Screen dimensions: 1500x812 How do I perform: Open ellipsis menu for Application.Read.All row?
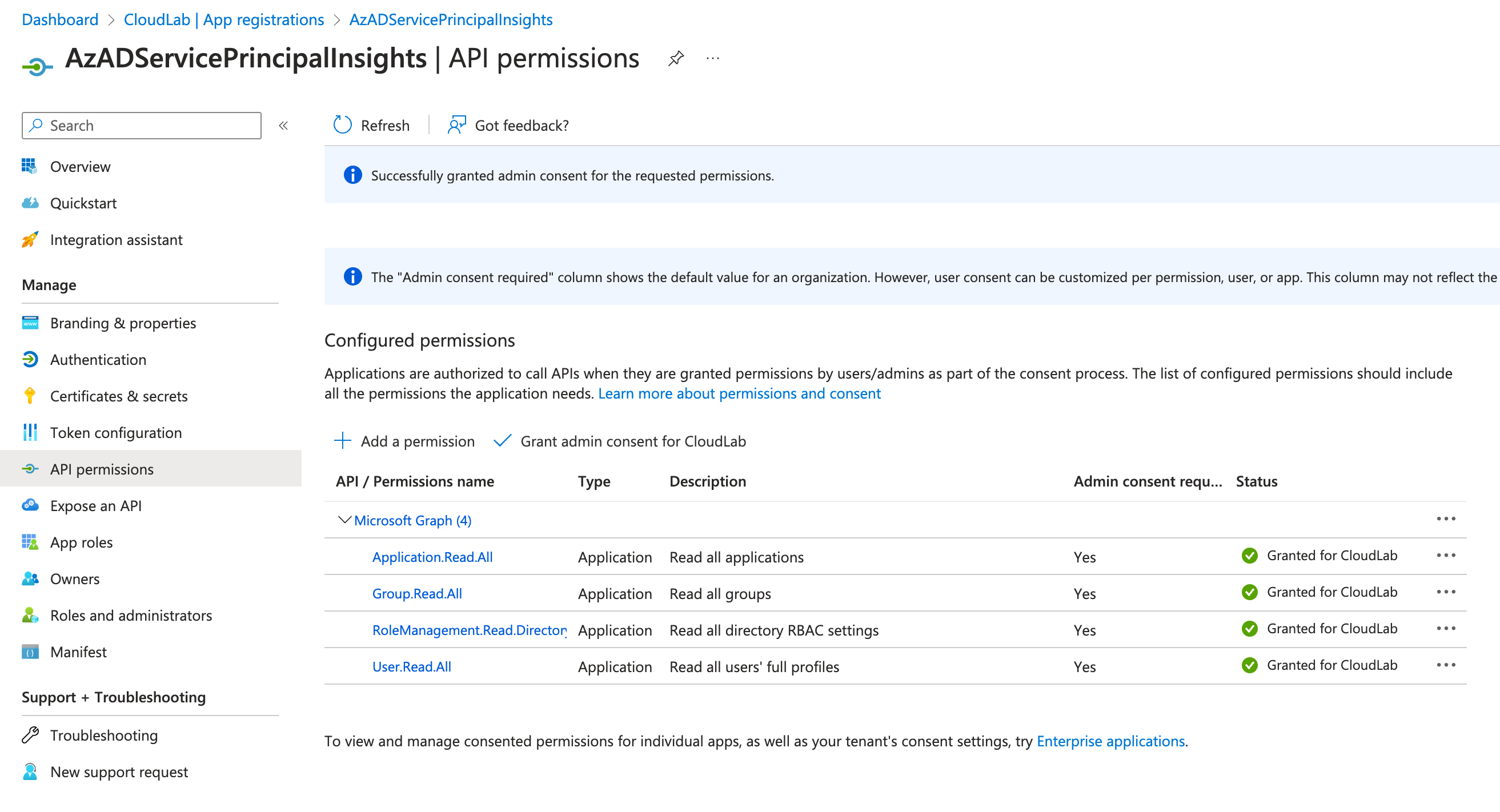pos(1445,555)
